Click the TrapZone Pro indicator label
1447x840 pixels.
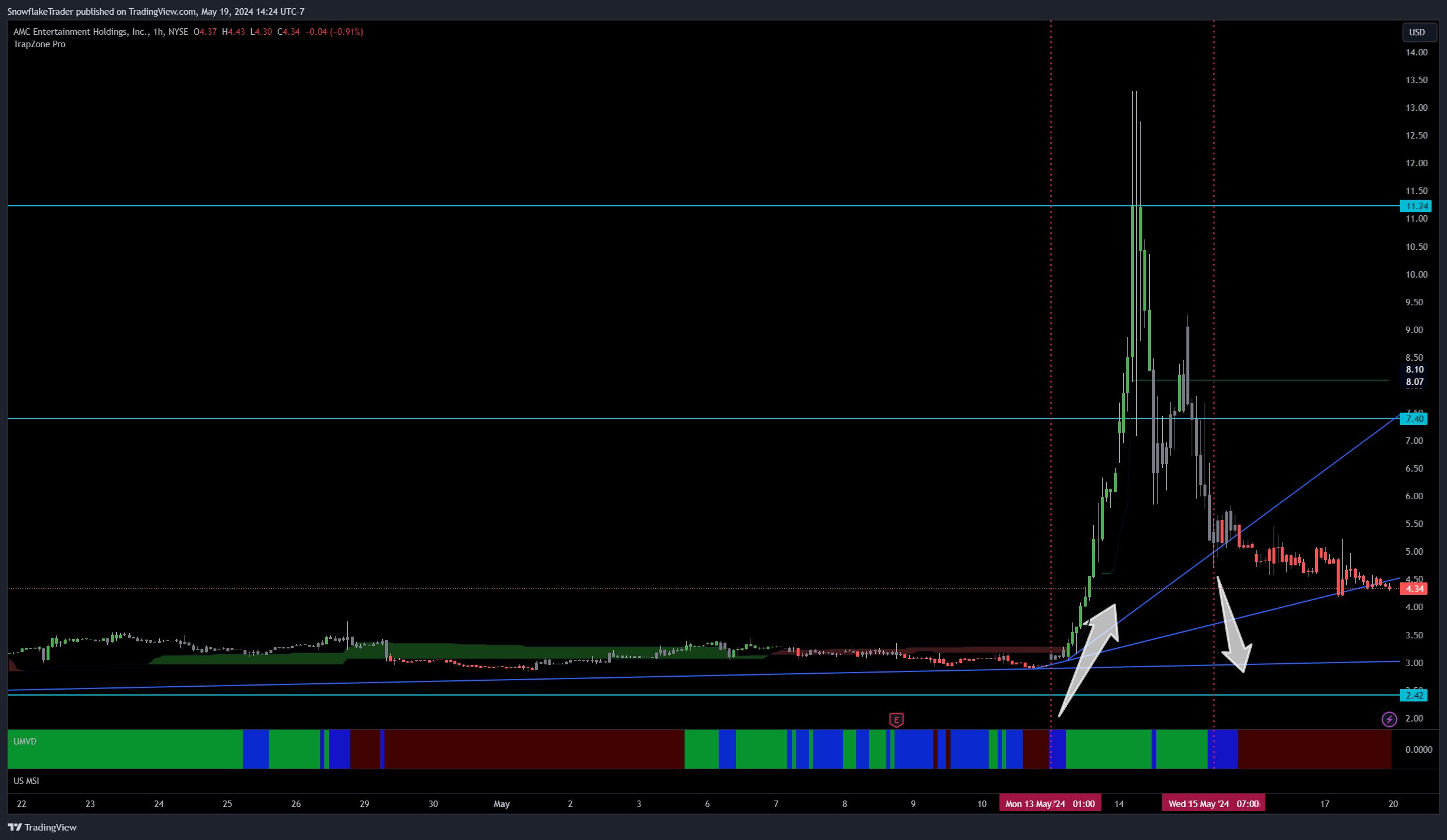[x=40, y=44]
